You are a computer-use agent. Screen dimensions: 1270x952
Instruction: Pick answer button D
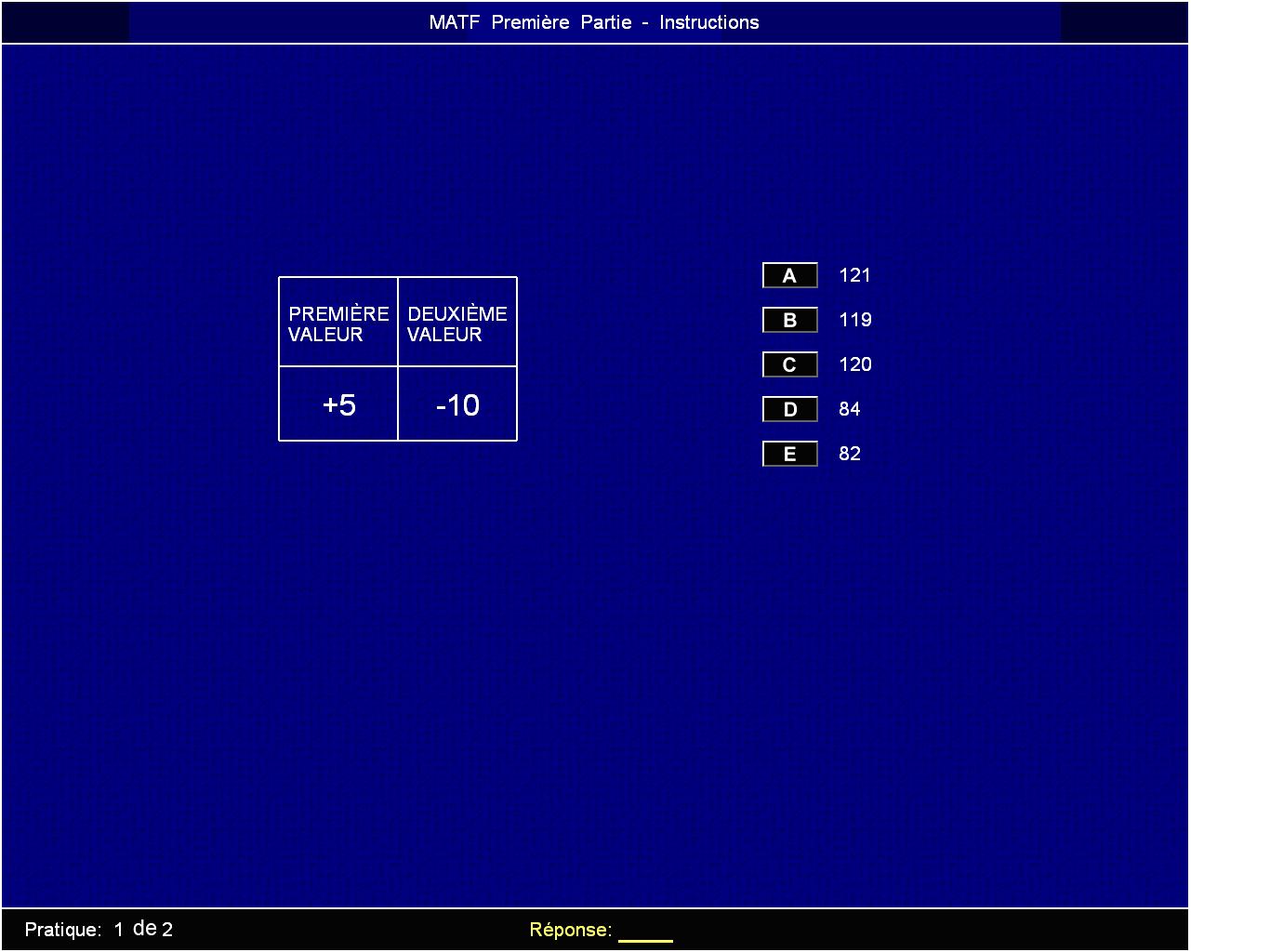[x=789, y=409]
